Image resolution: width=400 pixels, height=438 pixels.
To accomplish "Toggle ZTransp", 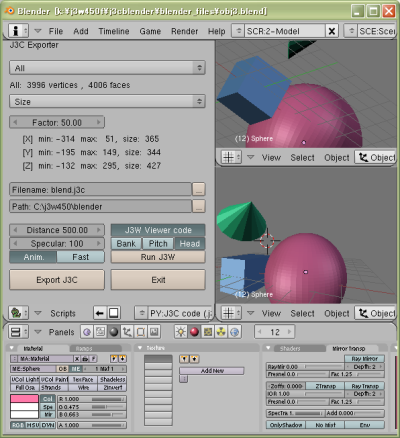I will click(325, 386).
